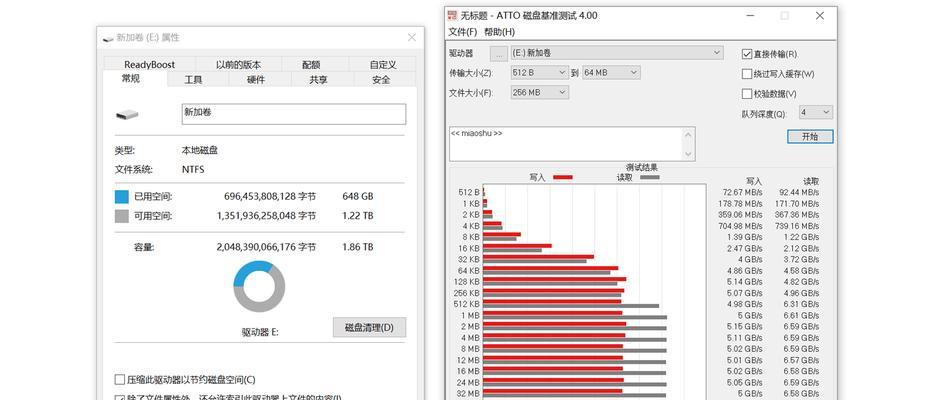
Task: Click the disk usage donut chart
Action: [x=259, y=286]
